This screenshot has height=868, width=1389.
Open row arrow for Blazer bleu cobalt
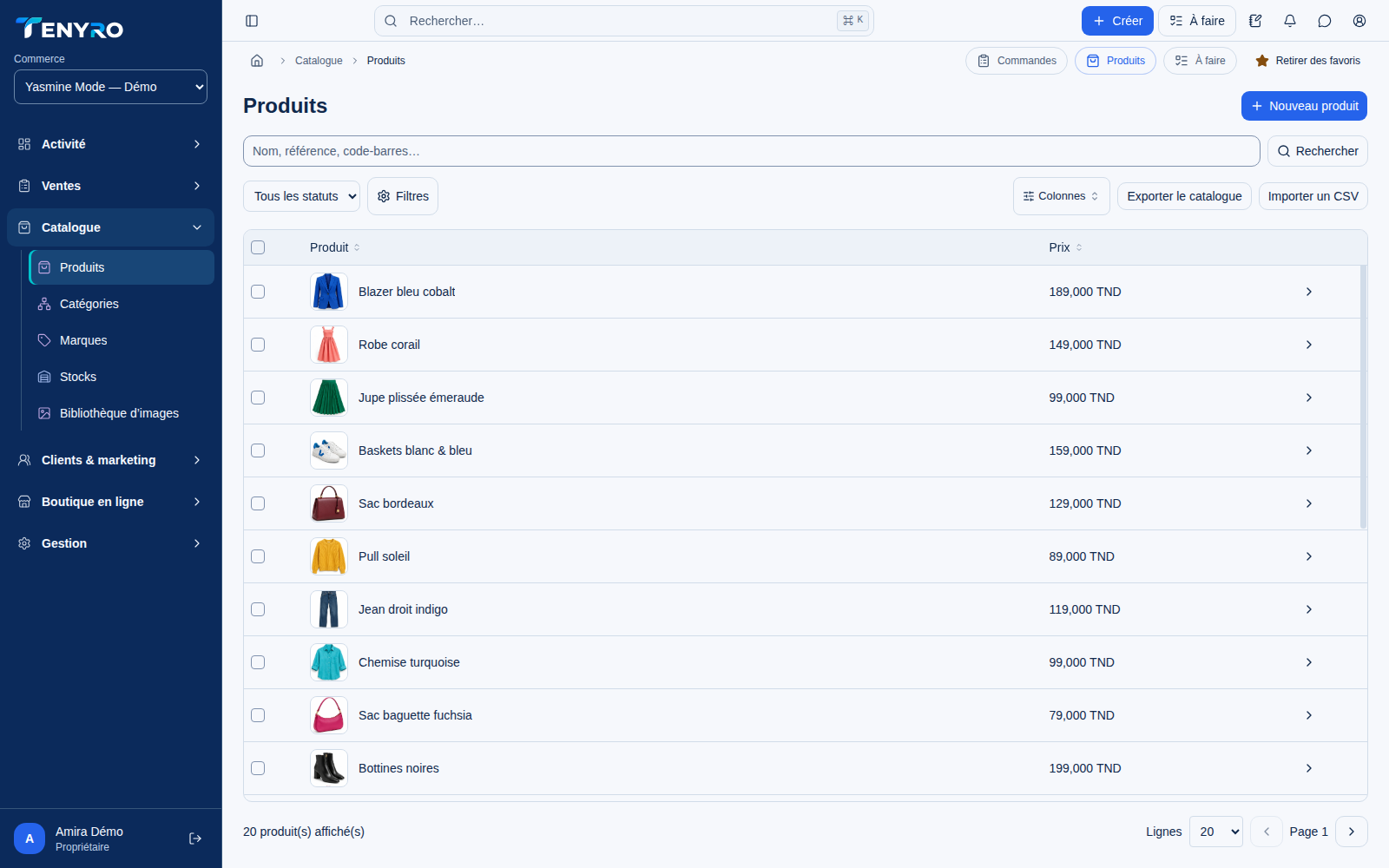point(1309,292)
